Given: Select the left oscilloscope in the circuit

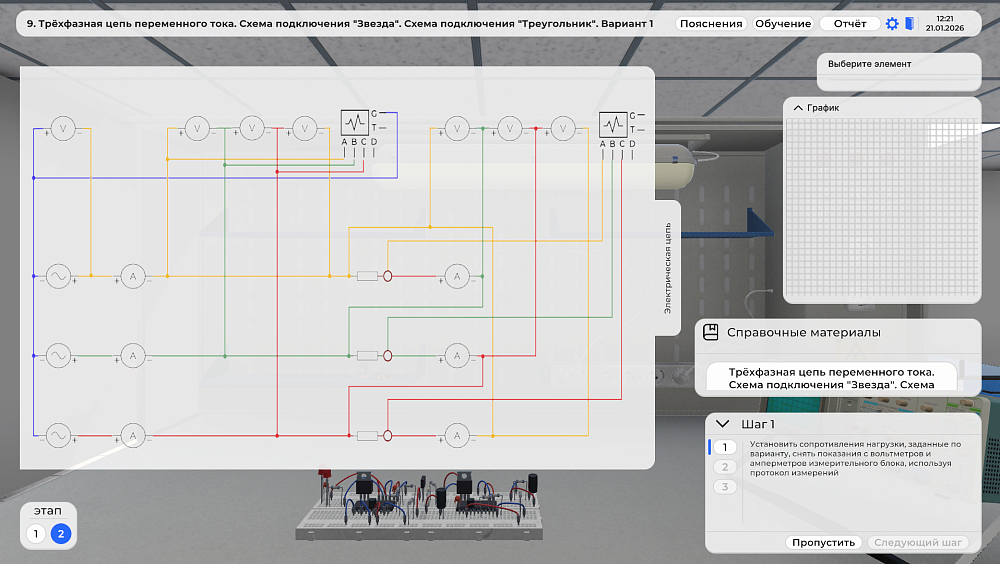Looking at the screenshot, I should (x=355, y=122).
